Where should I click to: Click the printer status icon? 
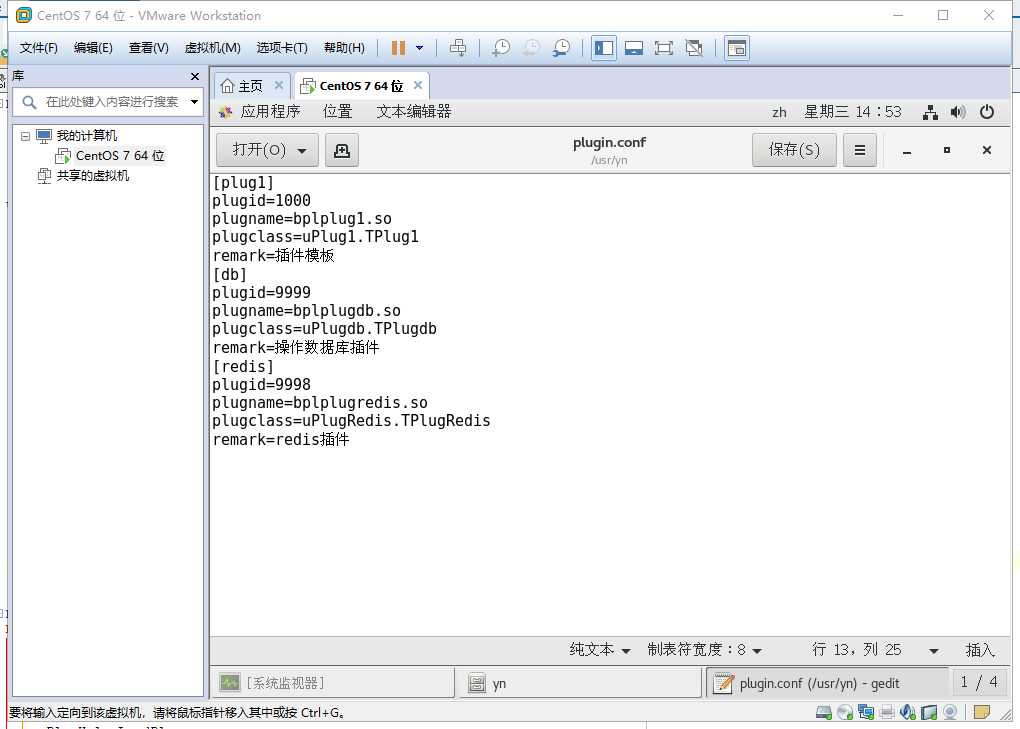pos(887,712)
